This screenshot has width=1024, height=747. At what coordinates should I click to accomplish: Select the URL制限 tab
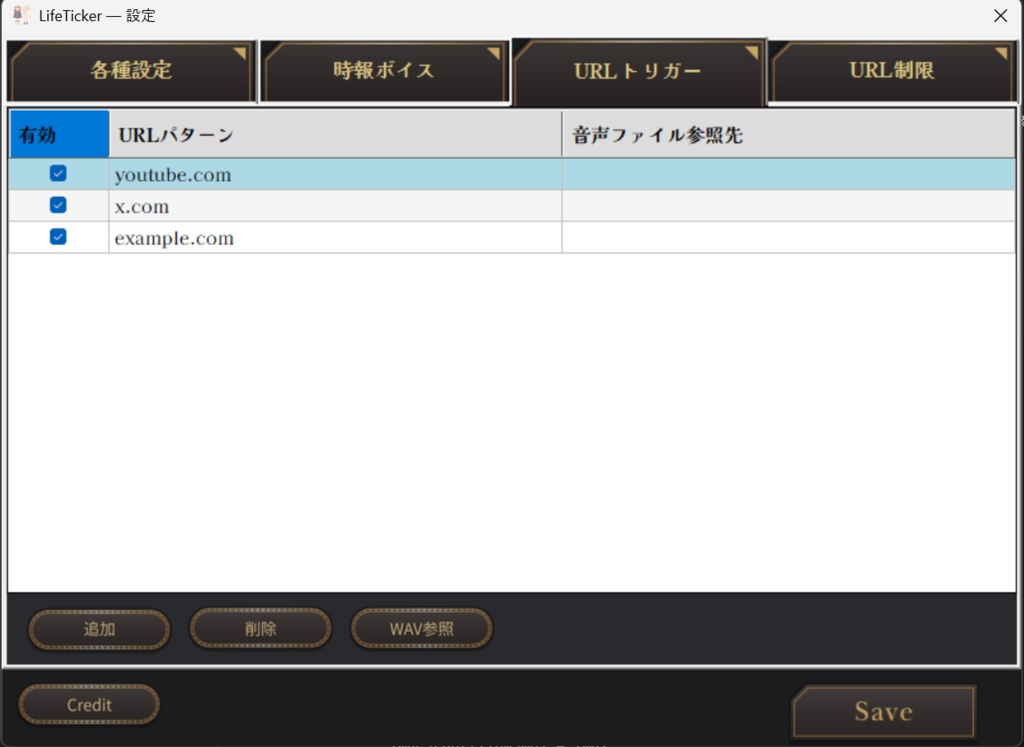(x=891, y=70)
